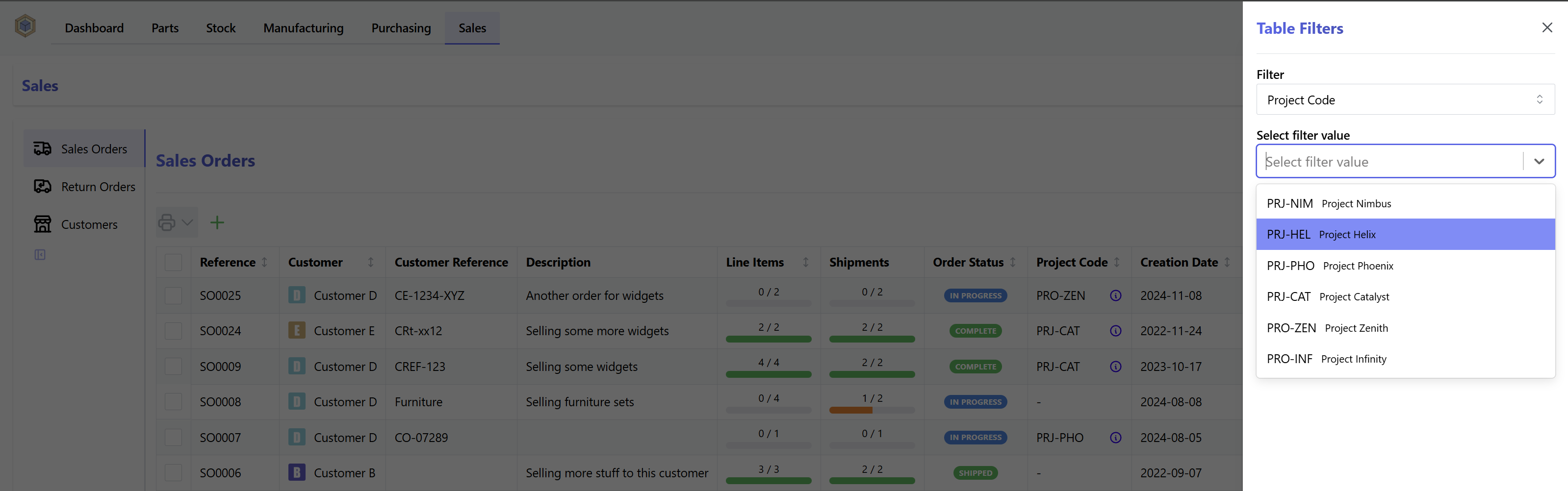Open the Select filter value dropdown arrow

pos(1540,161)
